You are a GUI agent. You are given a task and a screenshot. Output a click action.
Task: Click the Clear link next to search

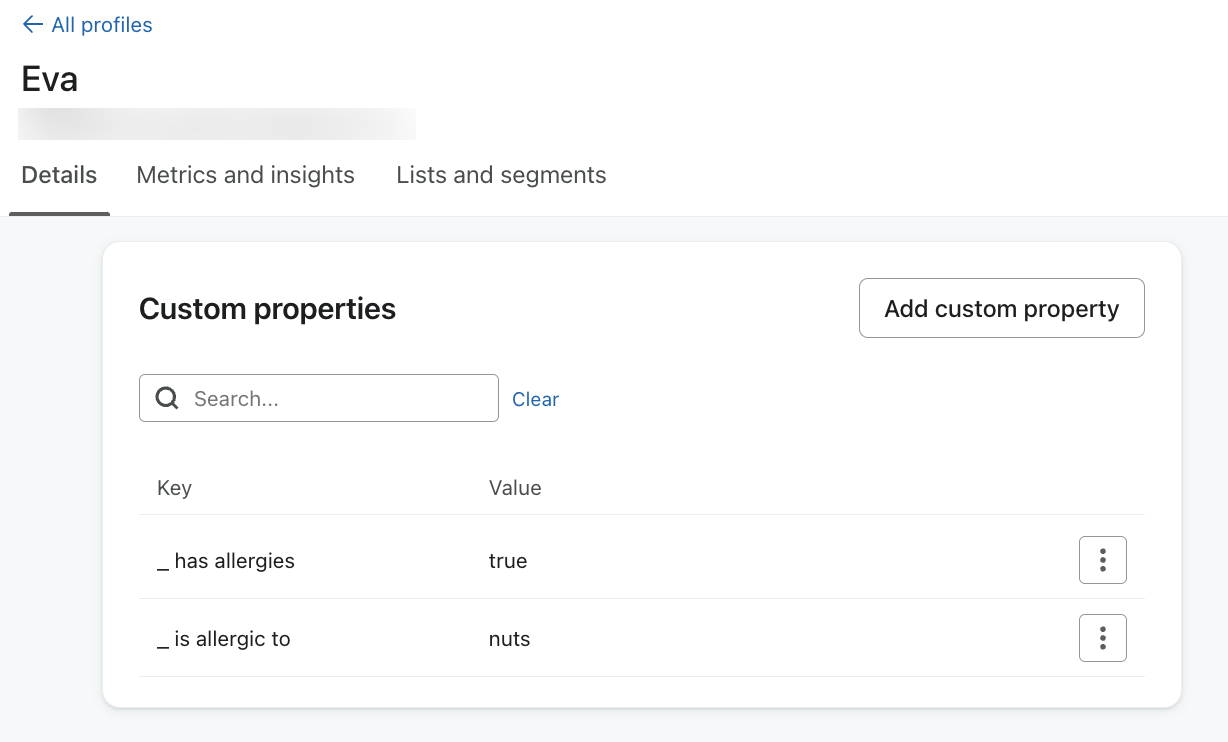click(x=535, y=399)
